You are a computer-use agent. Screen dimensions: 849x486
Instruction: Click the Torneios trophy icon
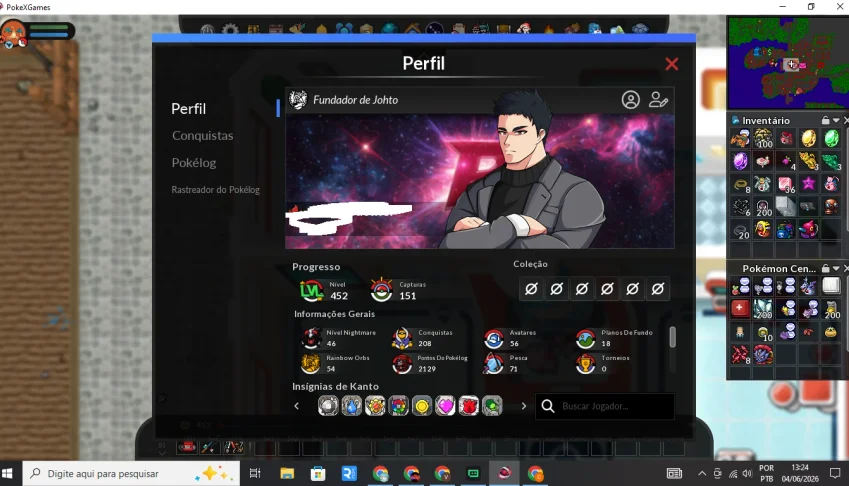pyautogui.click(x=585, y=363)
